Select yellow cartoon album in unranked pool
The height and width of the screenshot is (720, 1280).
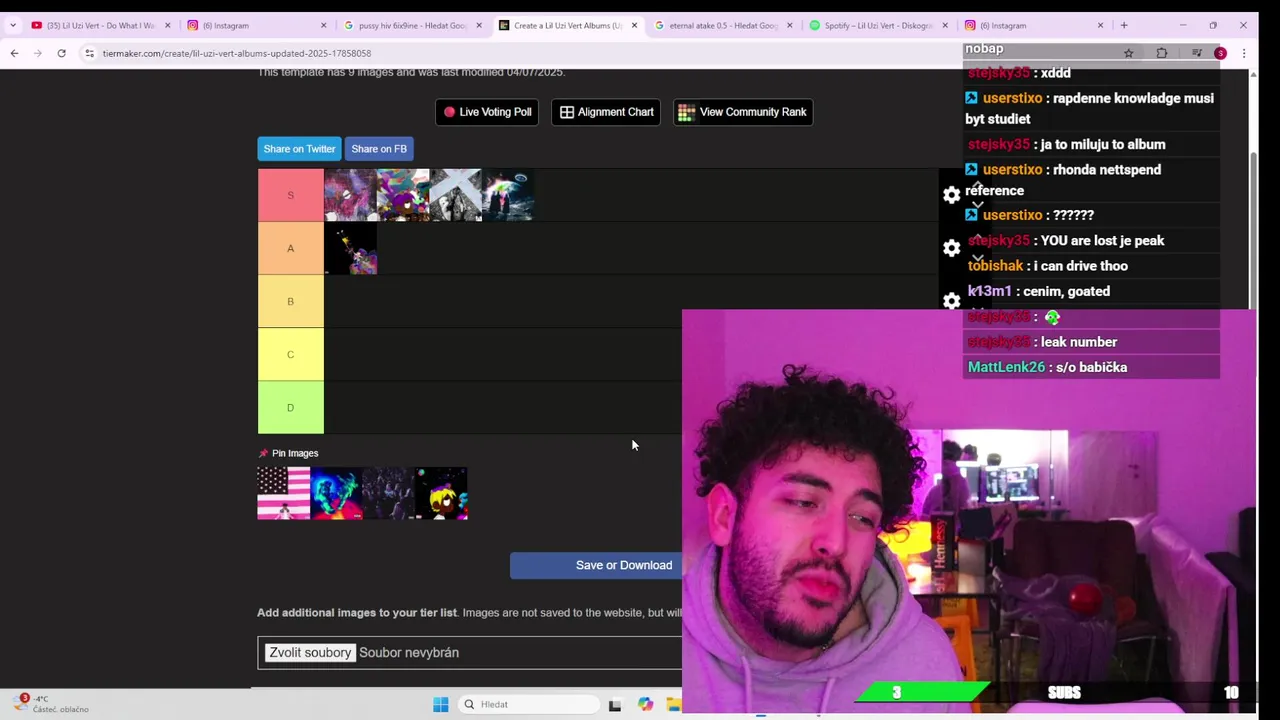click(x=441, y=494)
